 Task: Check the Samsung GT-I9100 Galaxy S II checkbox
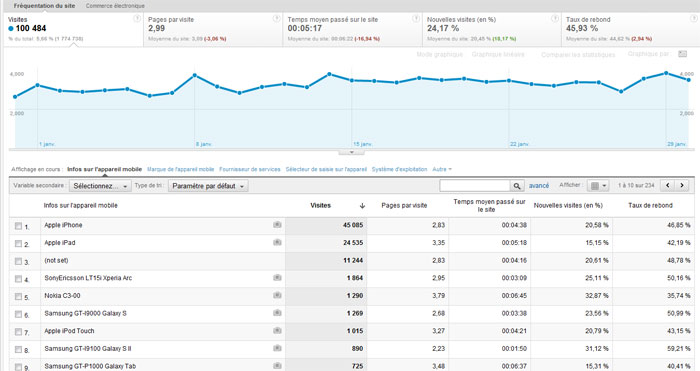(18, 349)
